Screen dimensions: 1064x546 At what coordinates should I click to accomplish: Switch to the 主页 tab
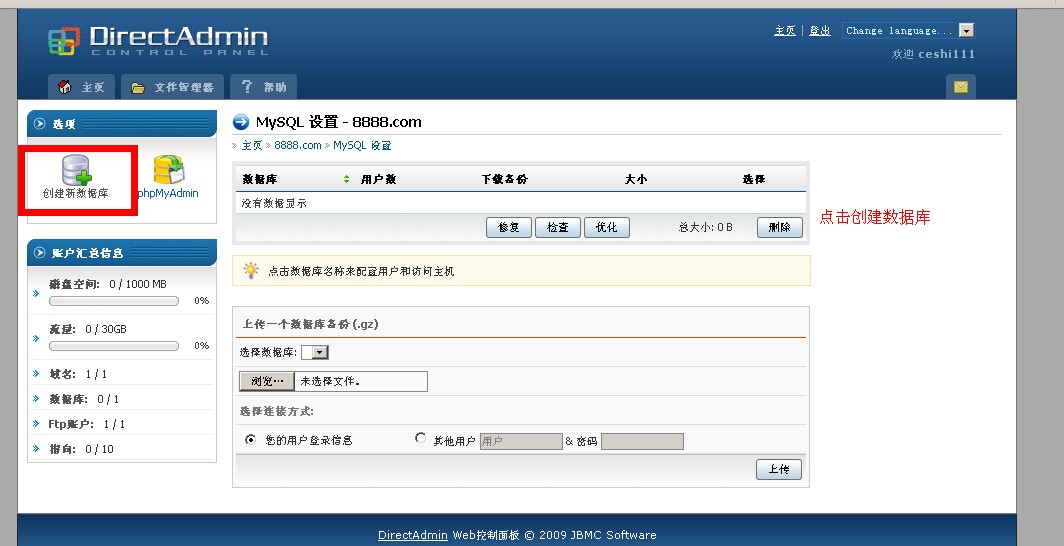(x=81, y=87)
